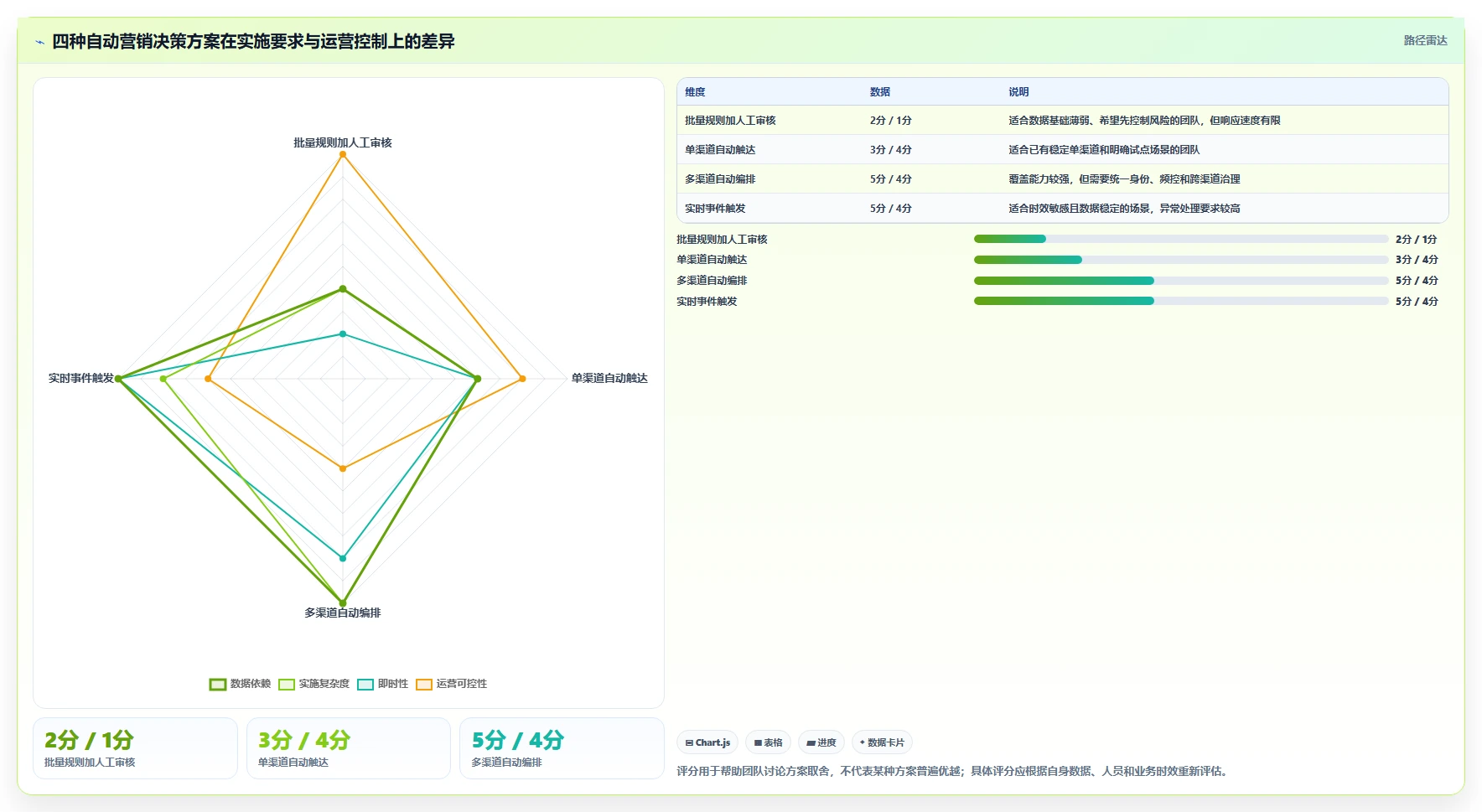1482x812 pixels.
Task: Click the footnote starting 评分用于帮助团队
Action: coord(954,772)
